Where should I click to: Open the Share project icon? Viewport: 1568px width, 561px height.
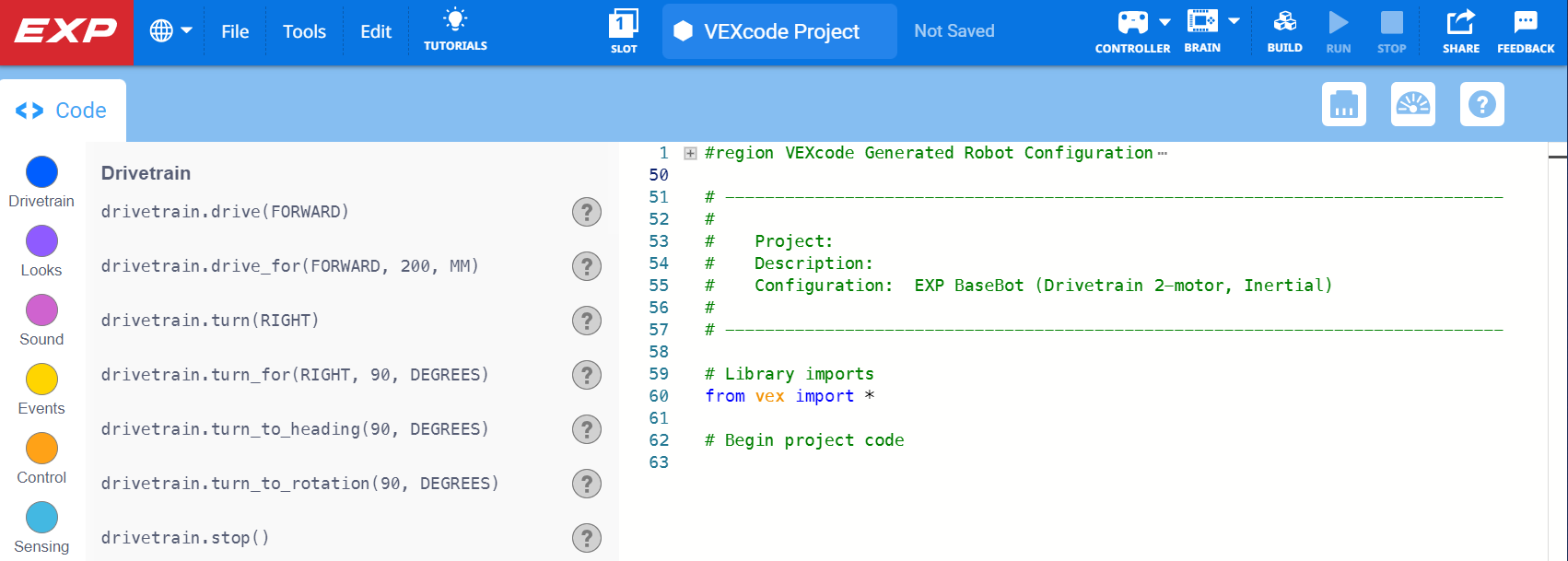tap(1460, 22)
